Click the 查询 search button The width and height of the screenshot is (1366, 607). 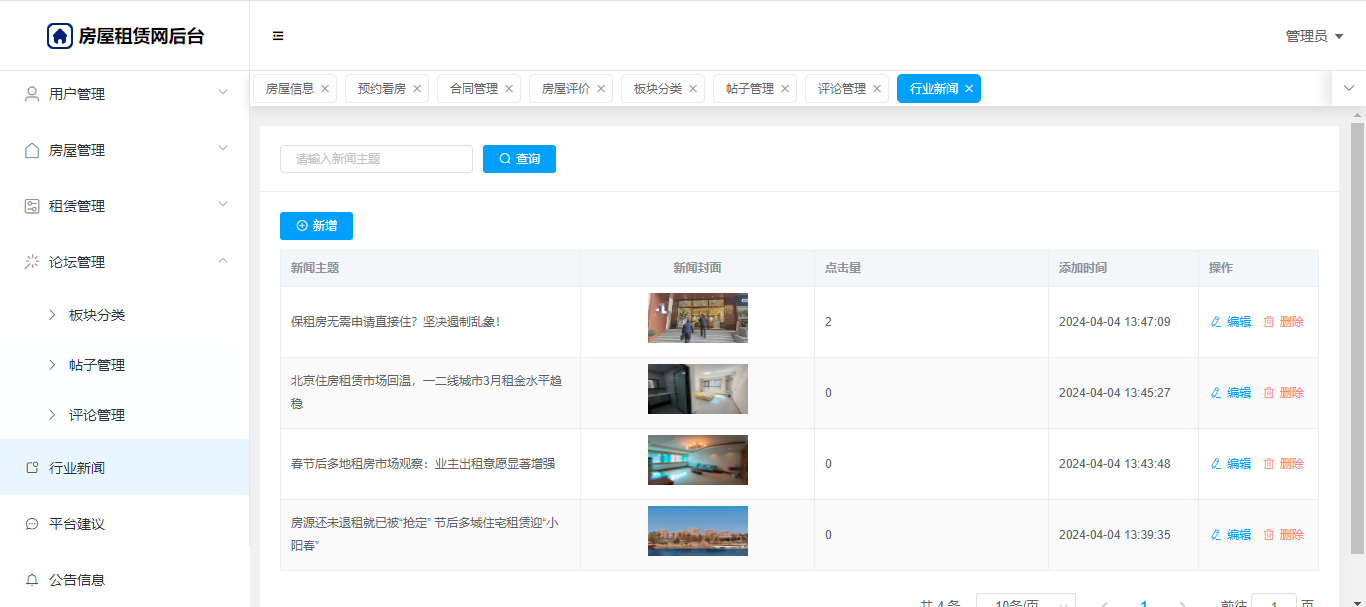pyautogui.click(x=519, y=159)
